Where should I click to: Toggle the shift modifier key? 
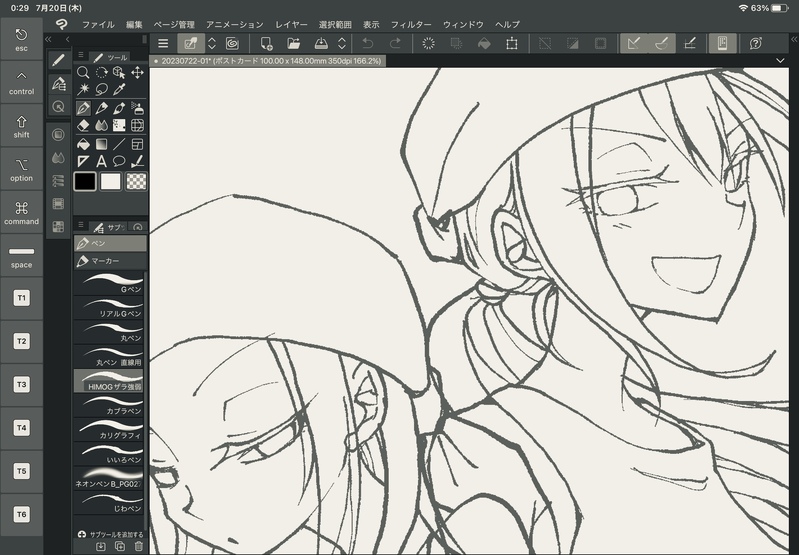[21, 126]
